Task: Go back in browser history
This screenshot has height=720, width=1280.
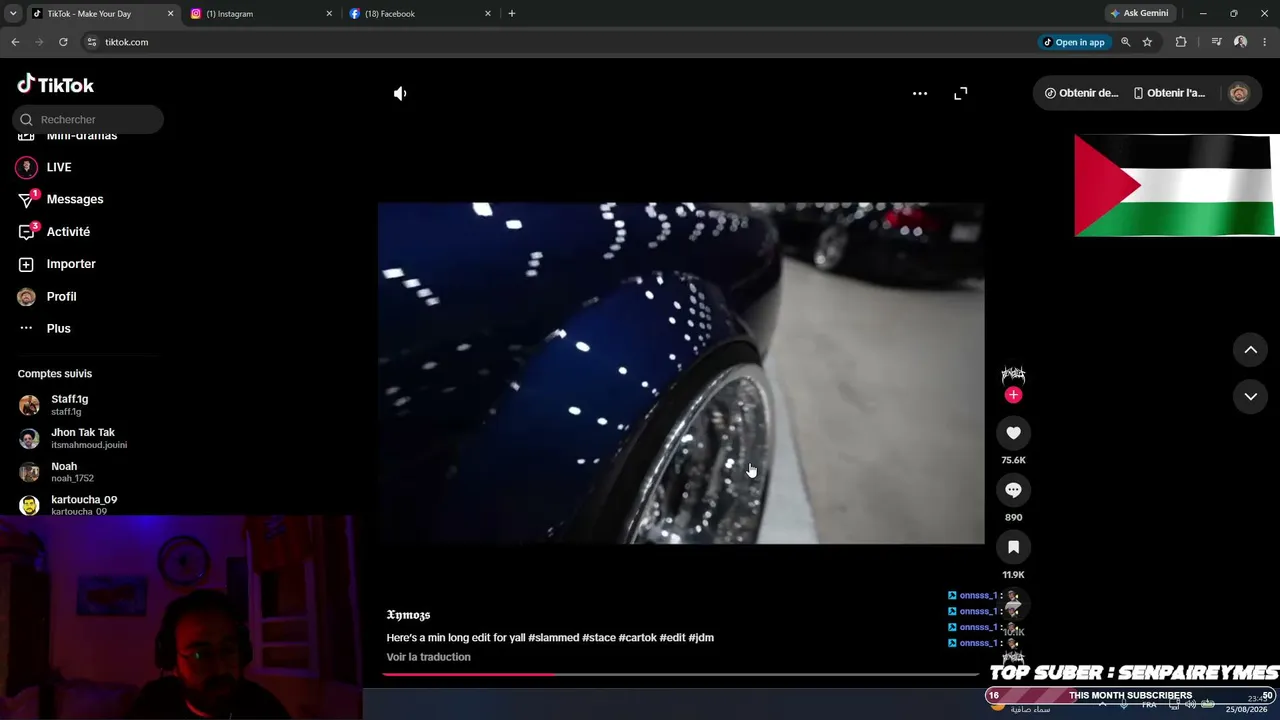Action: pos(15,42)
